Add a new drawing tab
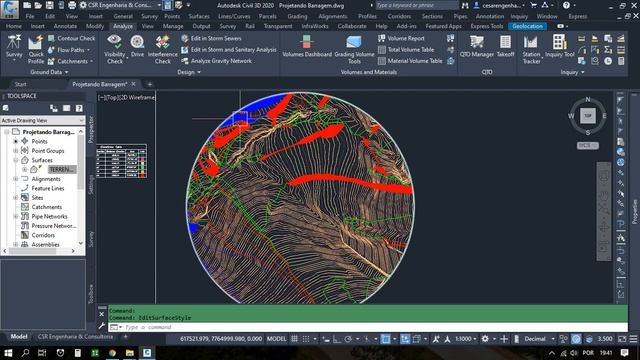The height and width of the screenshot is (360, 640). click(150, 84)
